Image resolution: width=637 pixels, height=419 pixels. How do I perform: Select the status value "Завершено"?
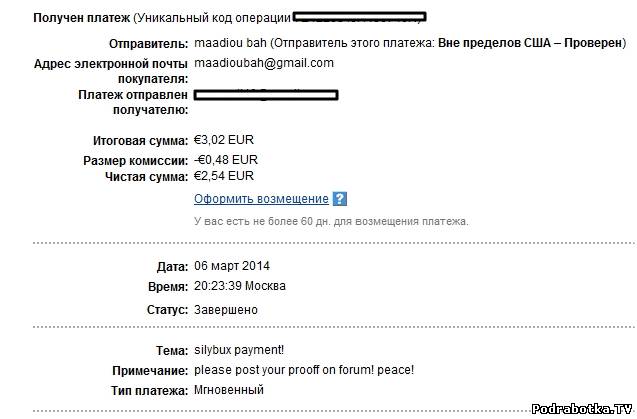pos(225,310)
